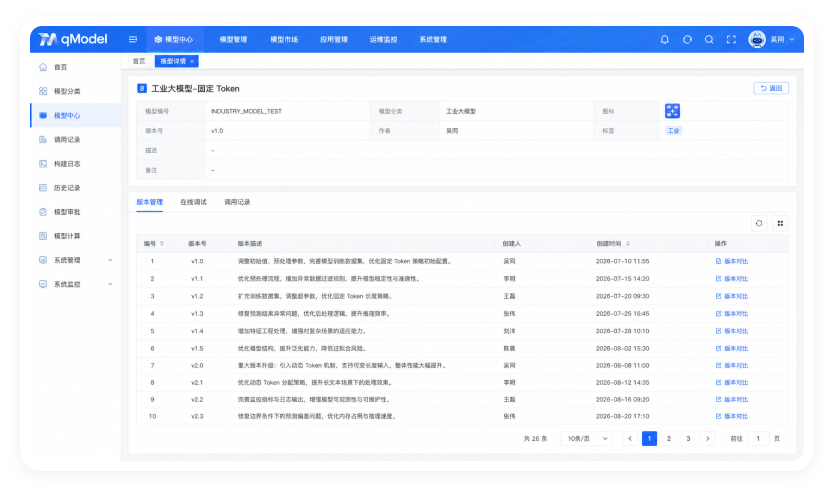Go to page 3 of the table
834x495 pixels.
[x=688, y=439]
